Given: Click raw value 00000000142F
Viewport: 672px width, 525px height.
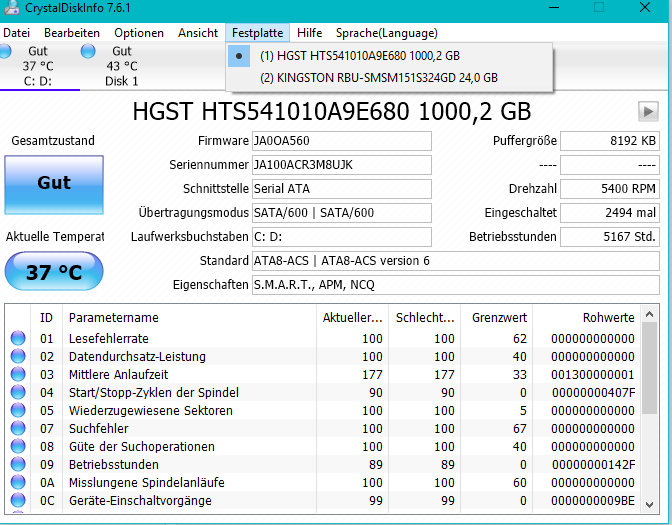Looking at the screenshot, I should click(x=594, y=465).
